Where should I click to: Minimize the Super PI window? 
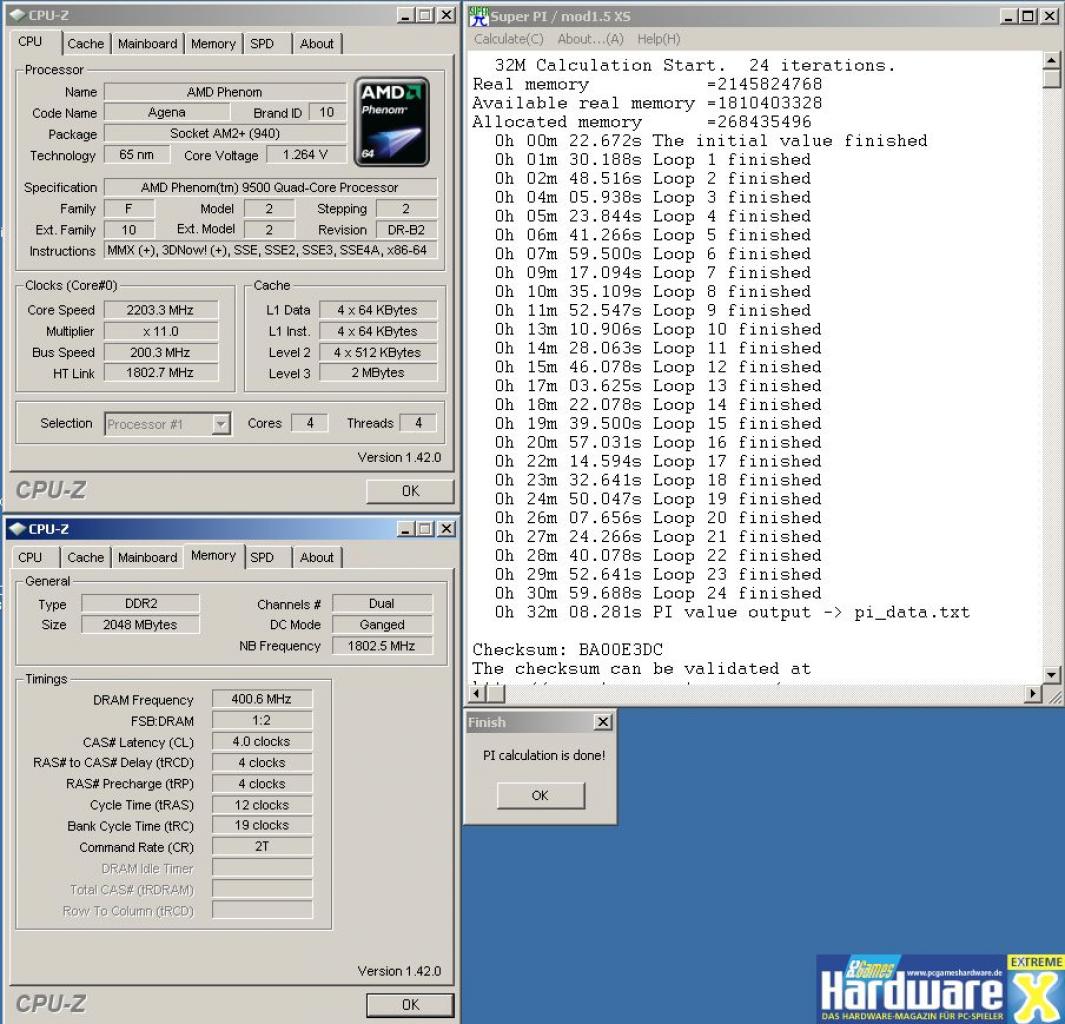click(1009, 16)
